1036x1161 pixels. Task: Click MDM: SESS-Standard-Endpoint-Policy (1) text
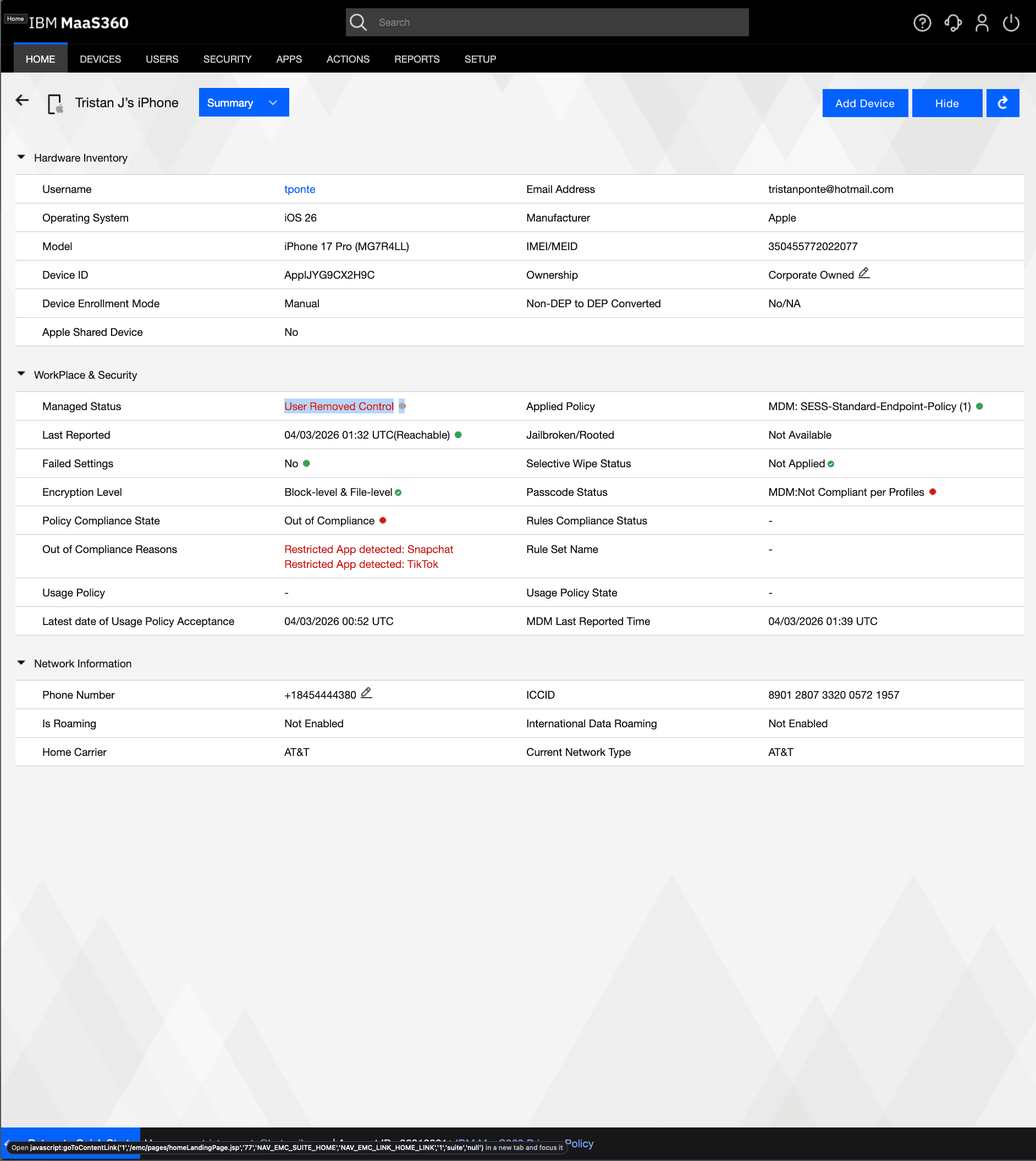(869, 406)
